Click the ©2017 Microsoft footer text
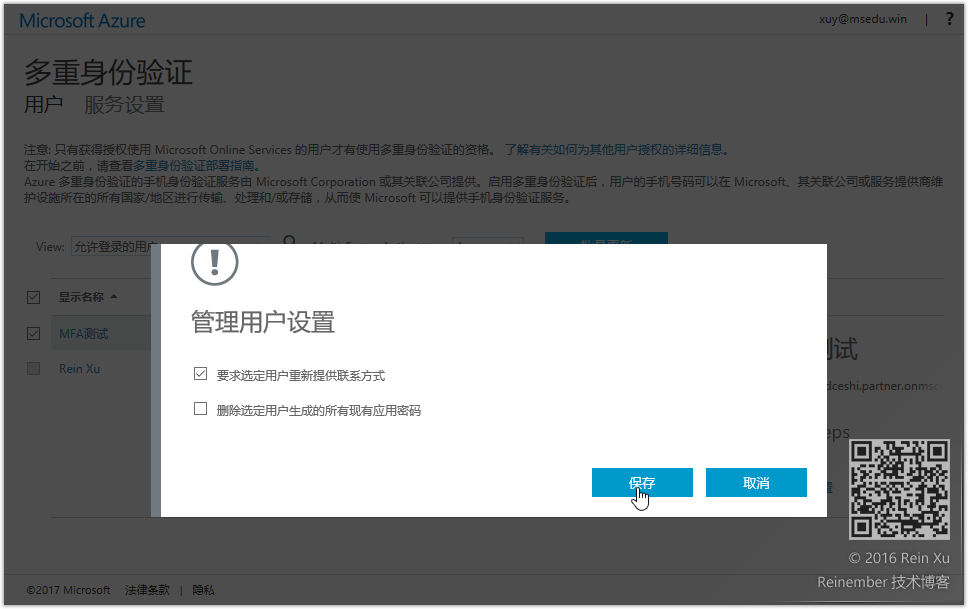The width and height of the screenshot is (968, 609). coord(68,590)
